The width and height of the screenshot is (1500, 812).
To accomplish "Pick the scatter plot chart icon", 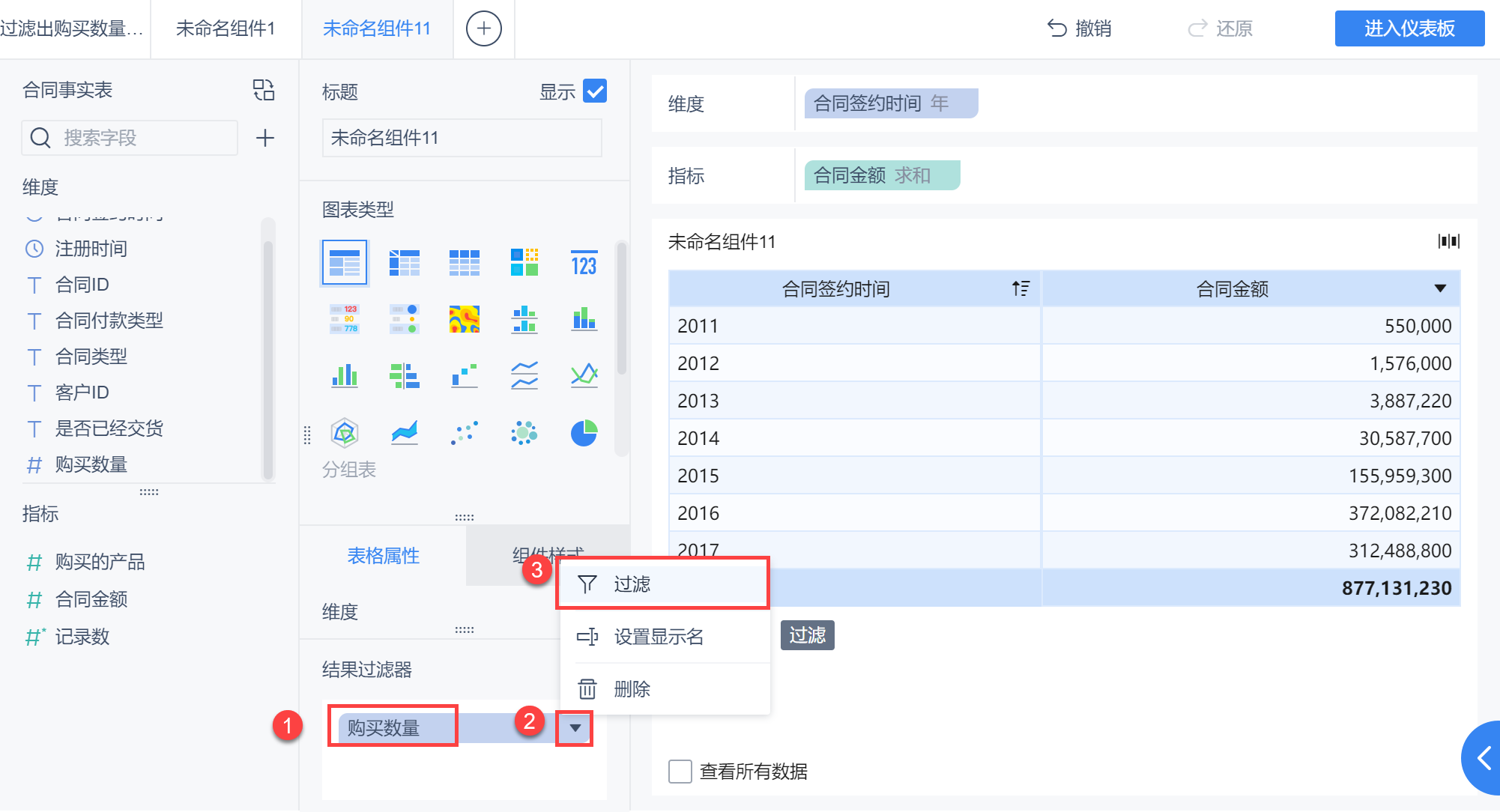I will [x=465, y=433].
